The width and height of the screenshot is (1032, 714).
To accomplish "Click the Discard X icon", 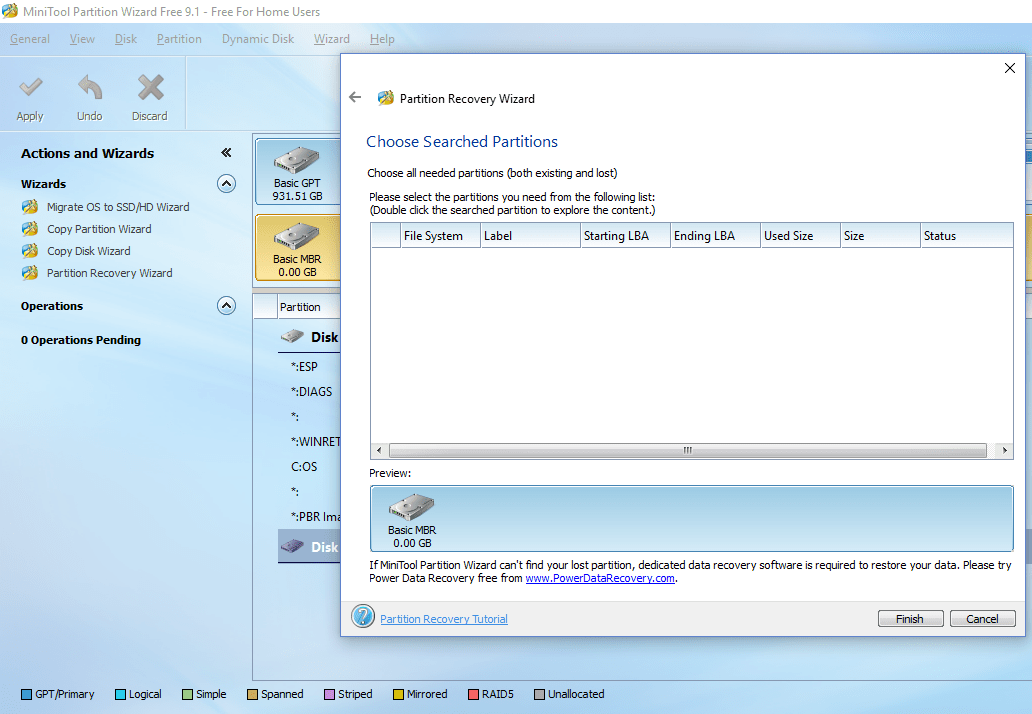I will [x=151, y=88].
